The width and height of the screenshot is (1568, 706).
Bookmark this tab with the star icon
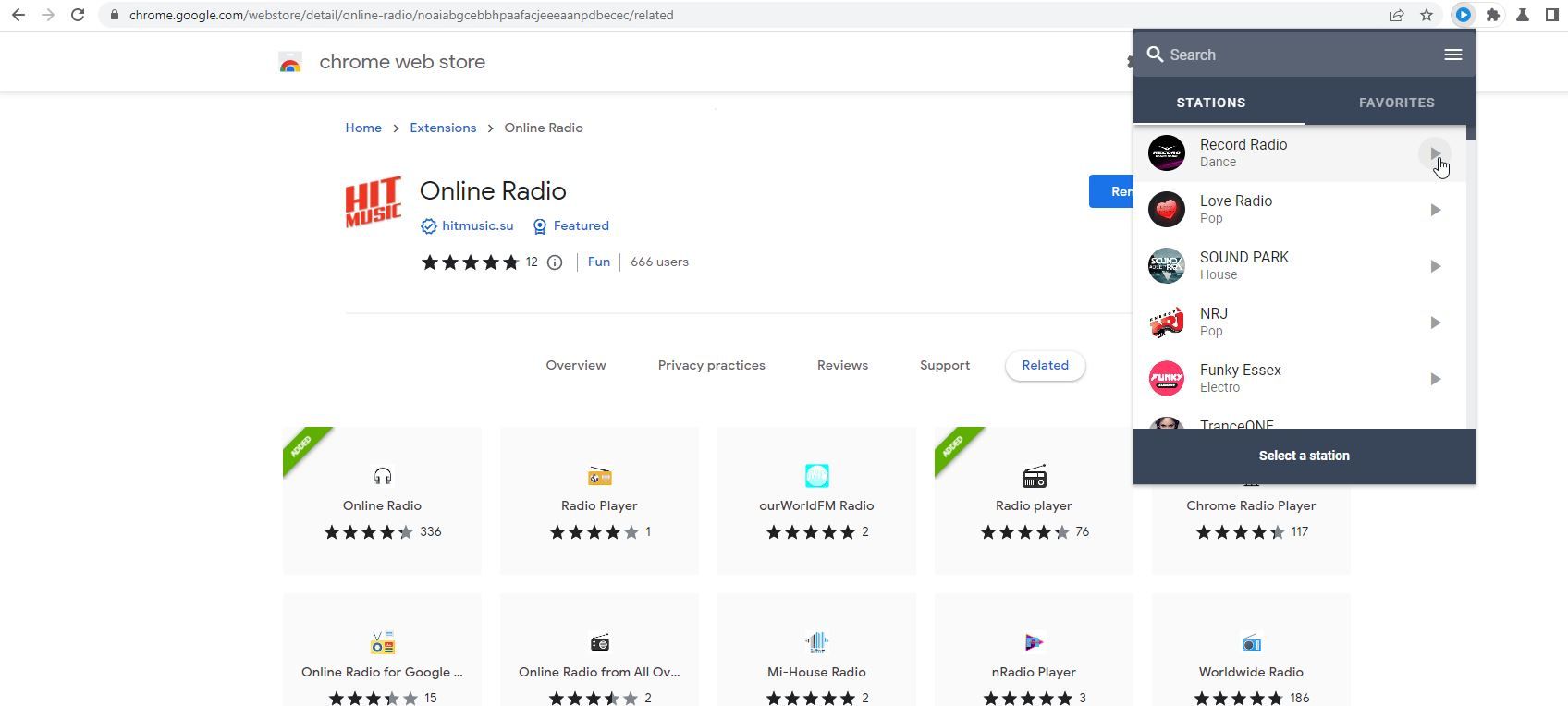1427,15
